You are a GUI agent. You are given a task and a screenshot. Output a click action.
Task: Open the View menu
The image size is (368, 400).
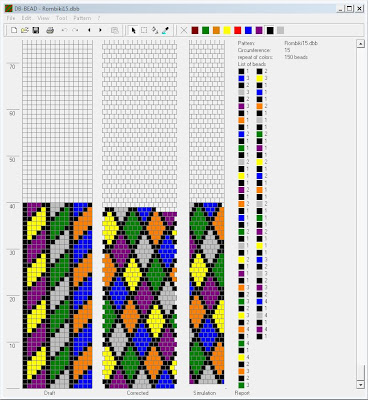click(x=43, y=18)
